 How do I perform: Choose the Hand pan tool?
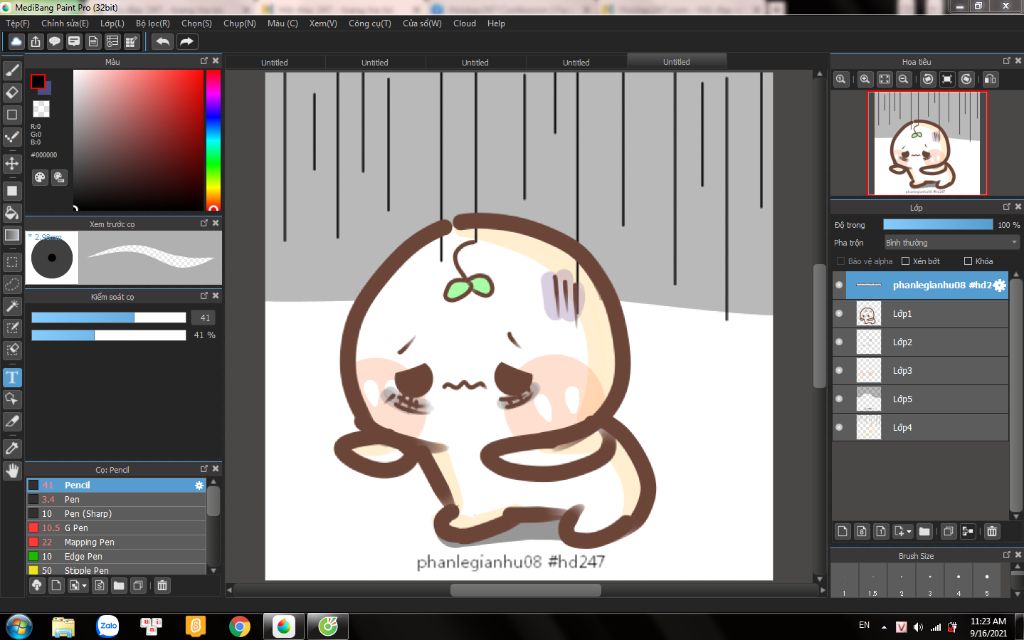[x=12, y=470]
